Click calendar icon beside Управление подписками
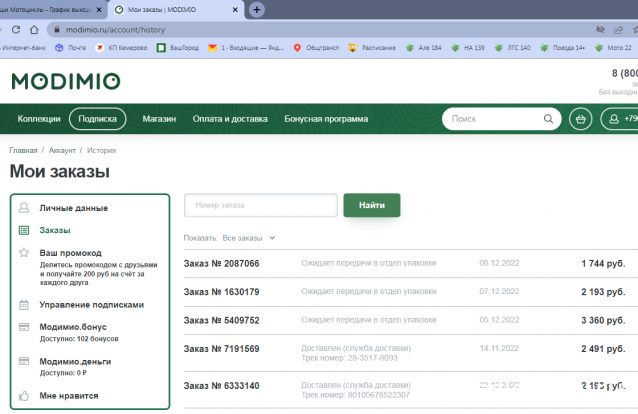The width and height of the screenshot is (638, 414). 24,304
